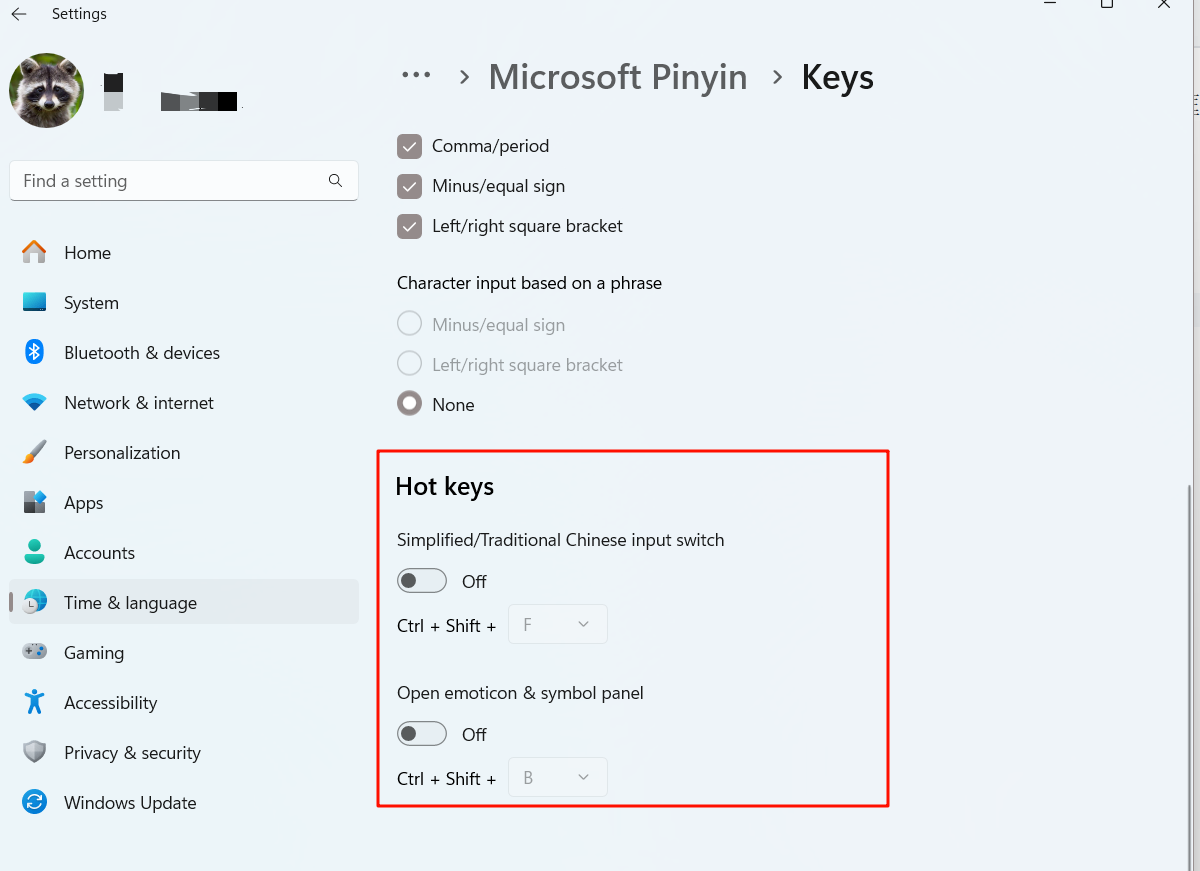The height and width of the screenshot is (871, 1200).
Task: Click the Find a setting search box
Action: (184, 181)
